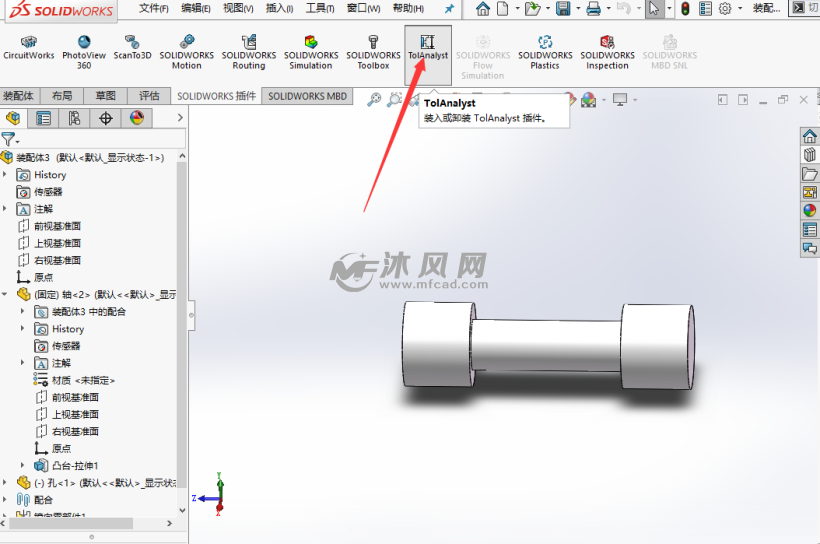Toggle PhotoView 360 add-in

[84, 52]
